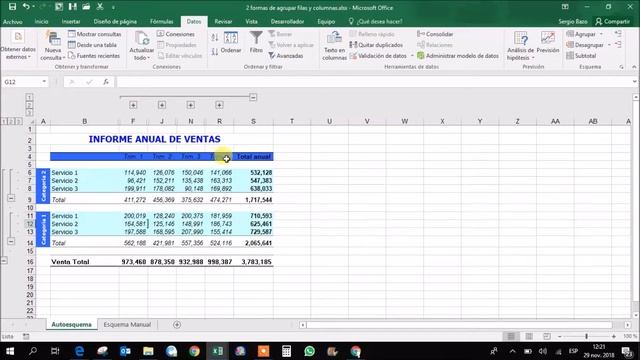This screenshot has width=640, height=360.
Task: Open Texto en columnas
Action: [334, 46]
